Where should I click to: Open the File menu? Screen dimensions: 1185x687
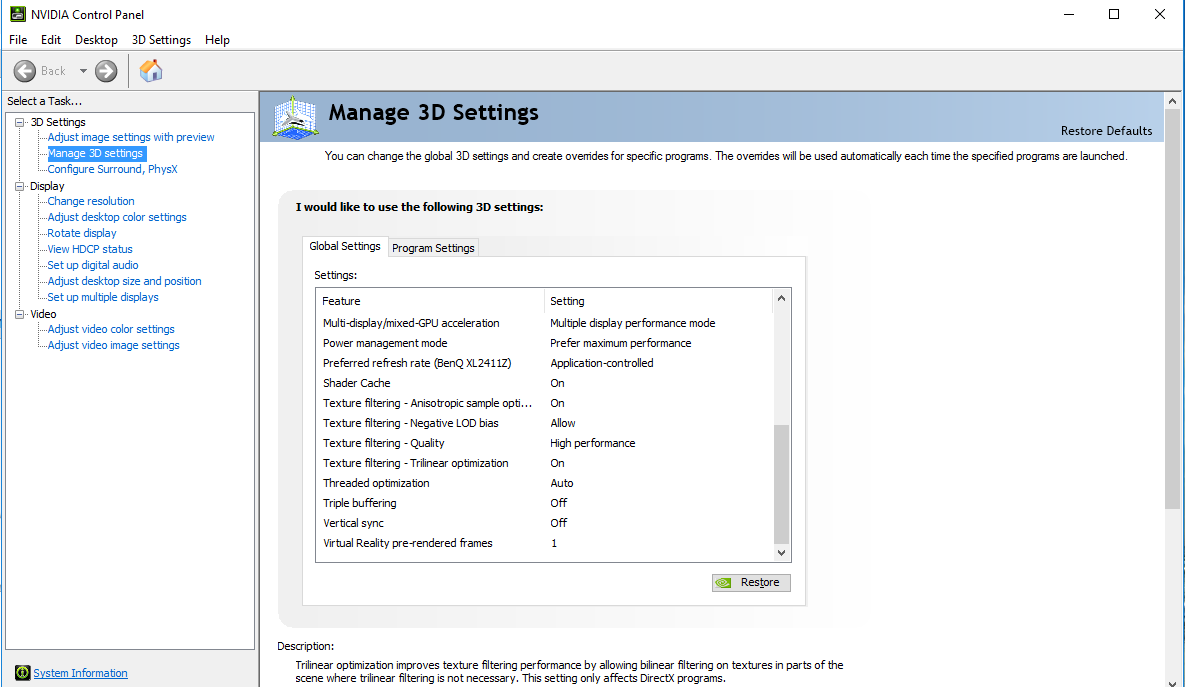[x=18, y=40]
